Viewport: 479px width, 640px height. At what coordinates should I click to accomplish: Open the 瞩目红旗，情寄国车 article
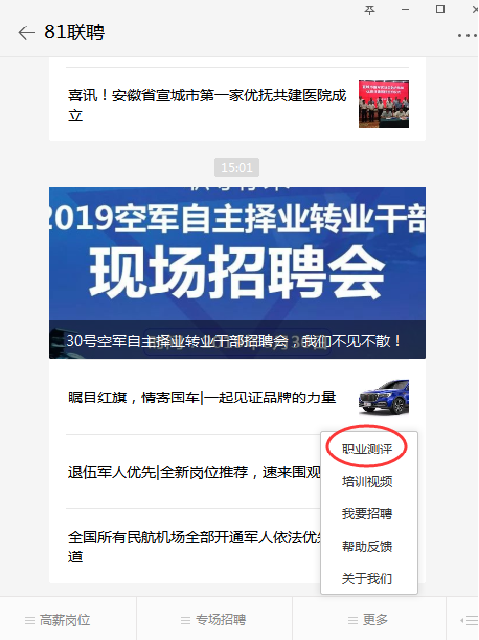point(202,397)
